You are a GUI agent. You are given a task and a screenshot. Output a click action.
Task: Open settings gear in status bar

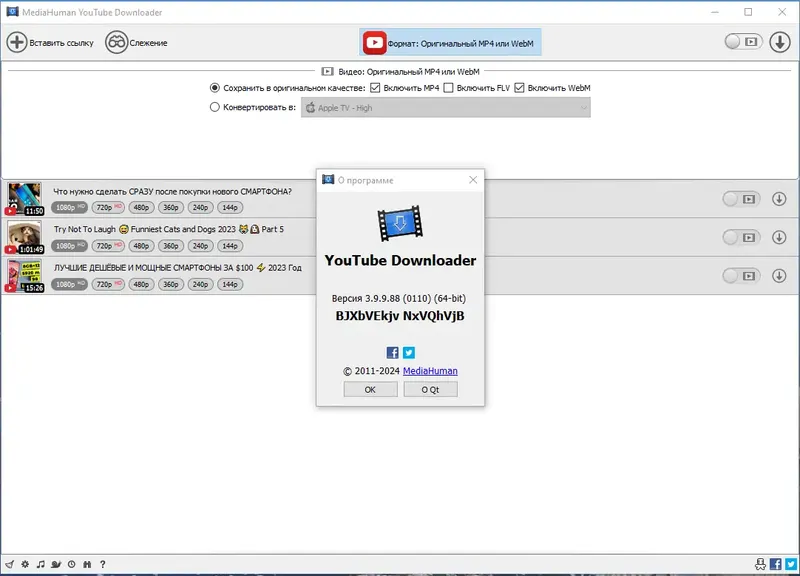(25, 564)
